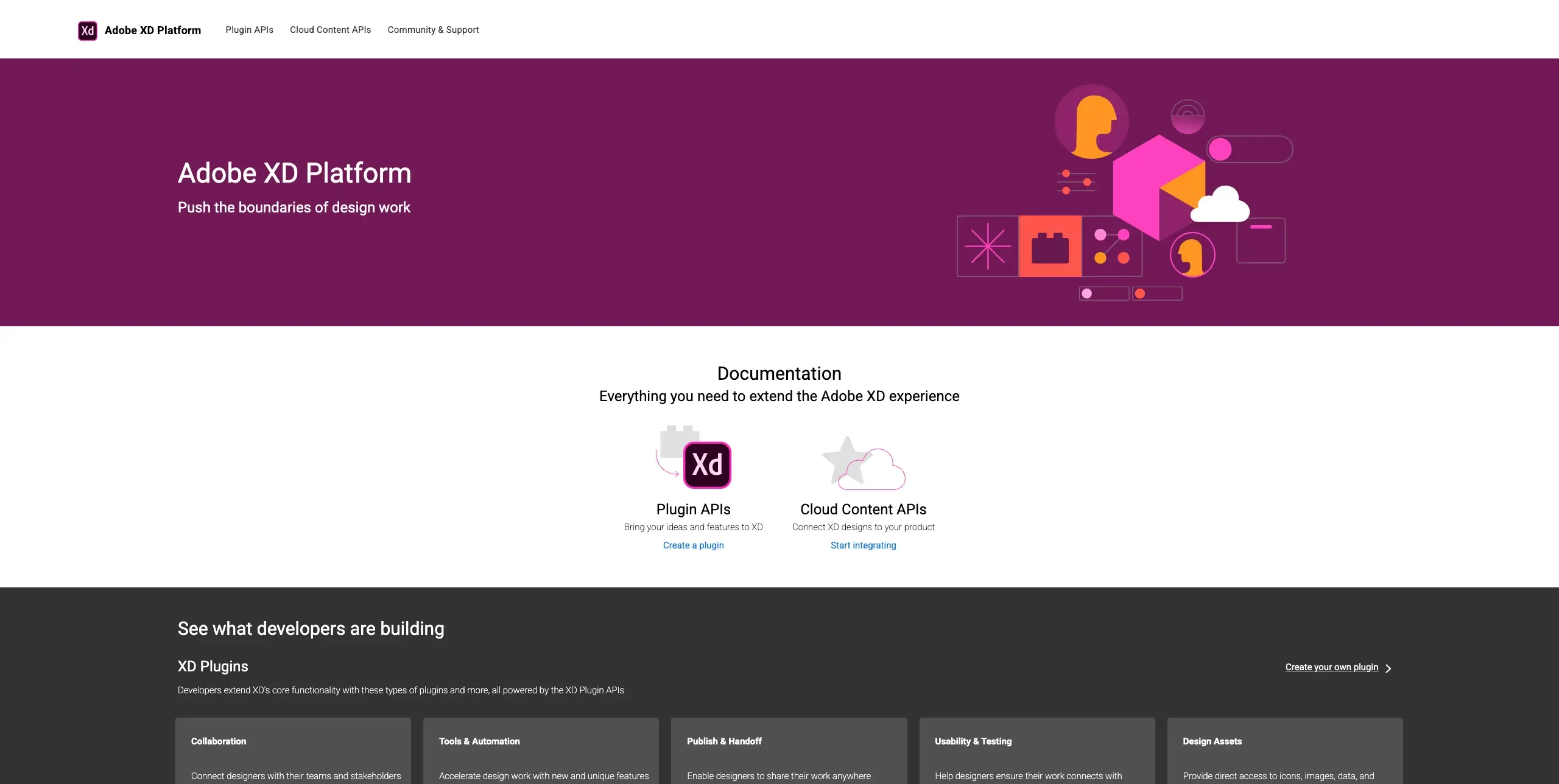1559x784 pixels.
Task: Open Plugin APIs from the navigation bar
Action: [249, 30]
